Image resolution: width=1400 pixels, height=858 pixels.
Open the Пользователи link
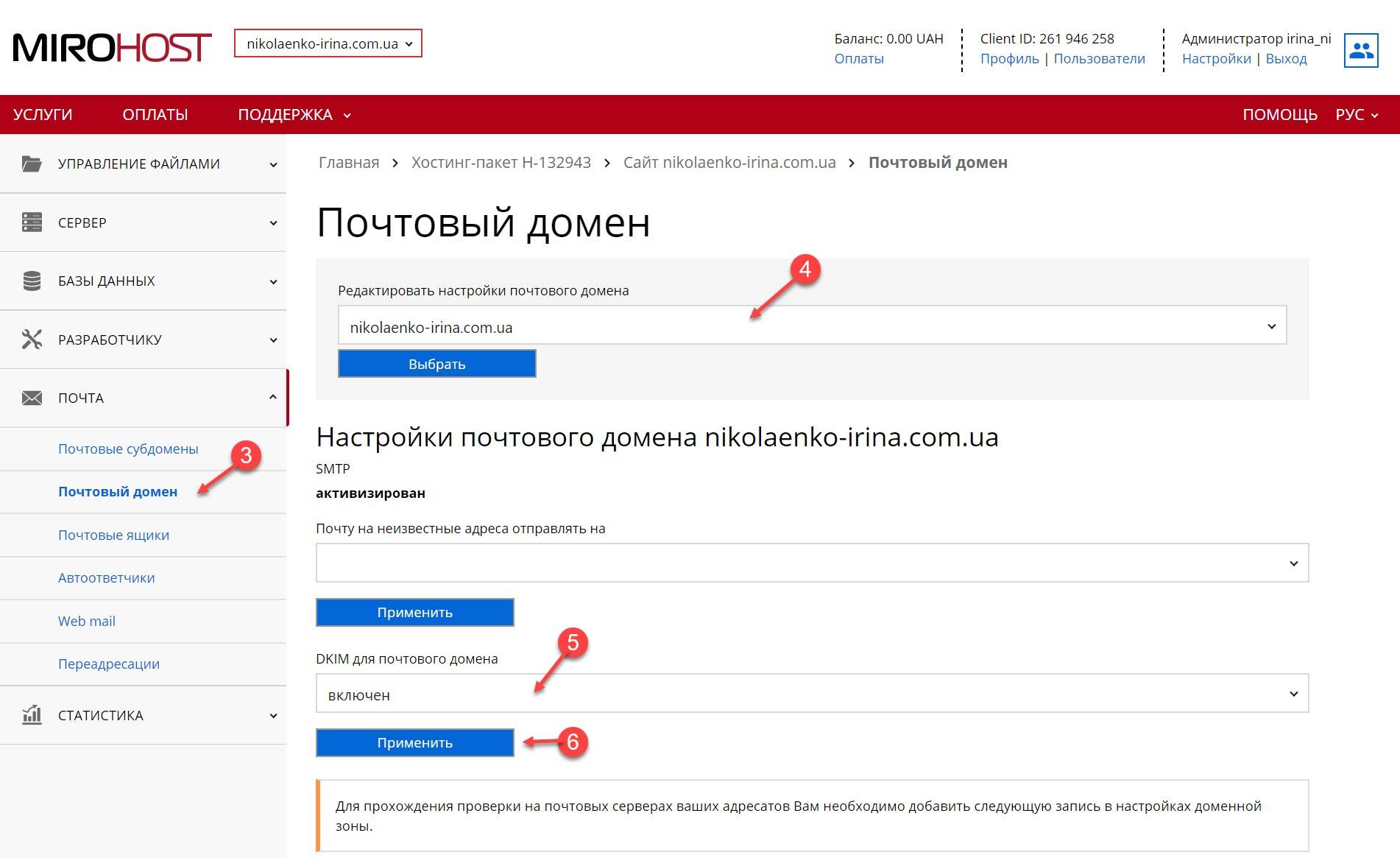coord(1099,58)
